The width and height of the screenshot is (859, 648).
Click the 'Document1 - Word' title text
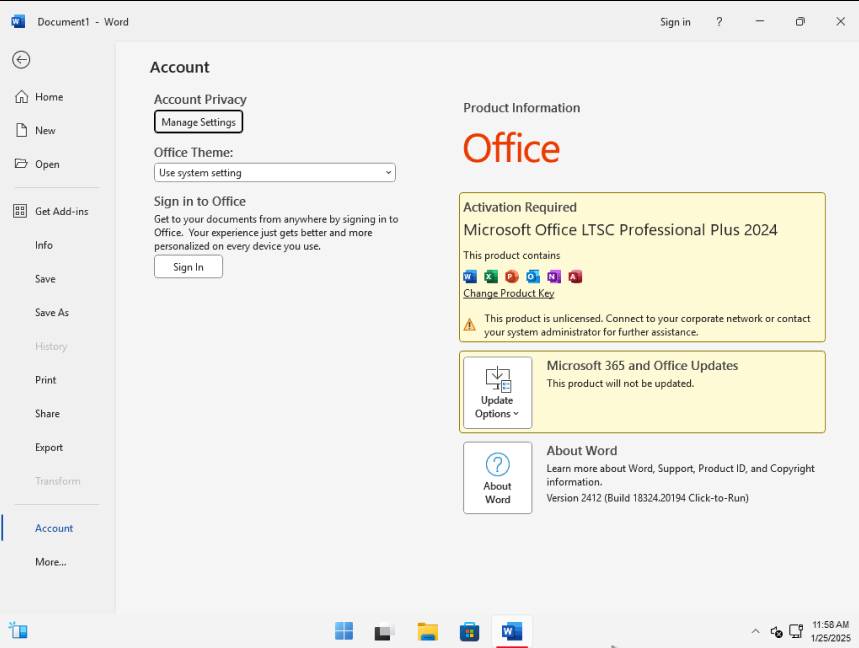coord(83,22)
